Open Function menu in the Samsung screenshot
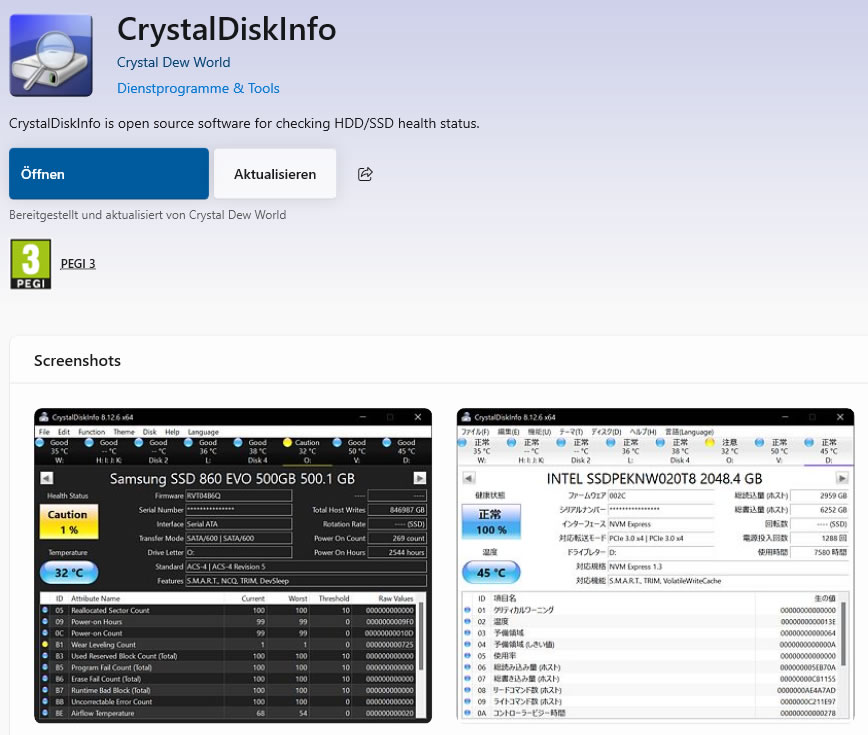 91,432
